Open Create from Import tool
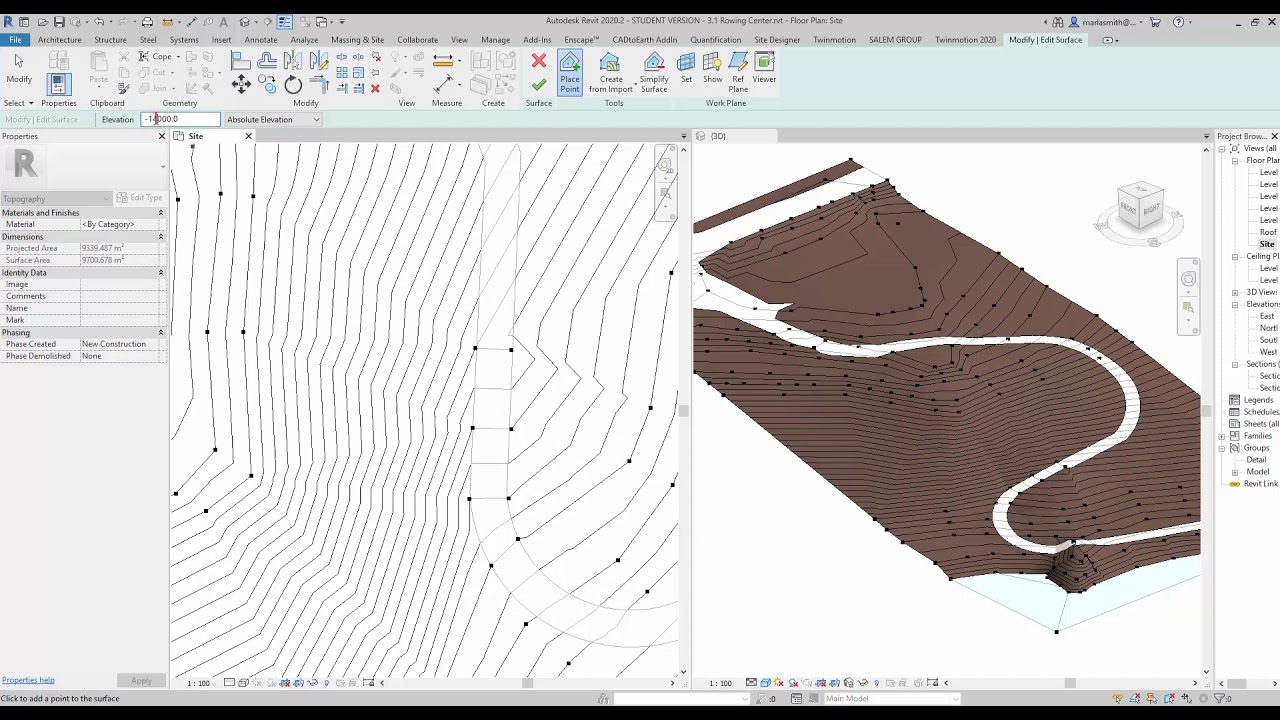Viewport: 1280px width, 720px height. click(610, 73)
